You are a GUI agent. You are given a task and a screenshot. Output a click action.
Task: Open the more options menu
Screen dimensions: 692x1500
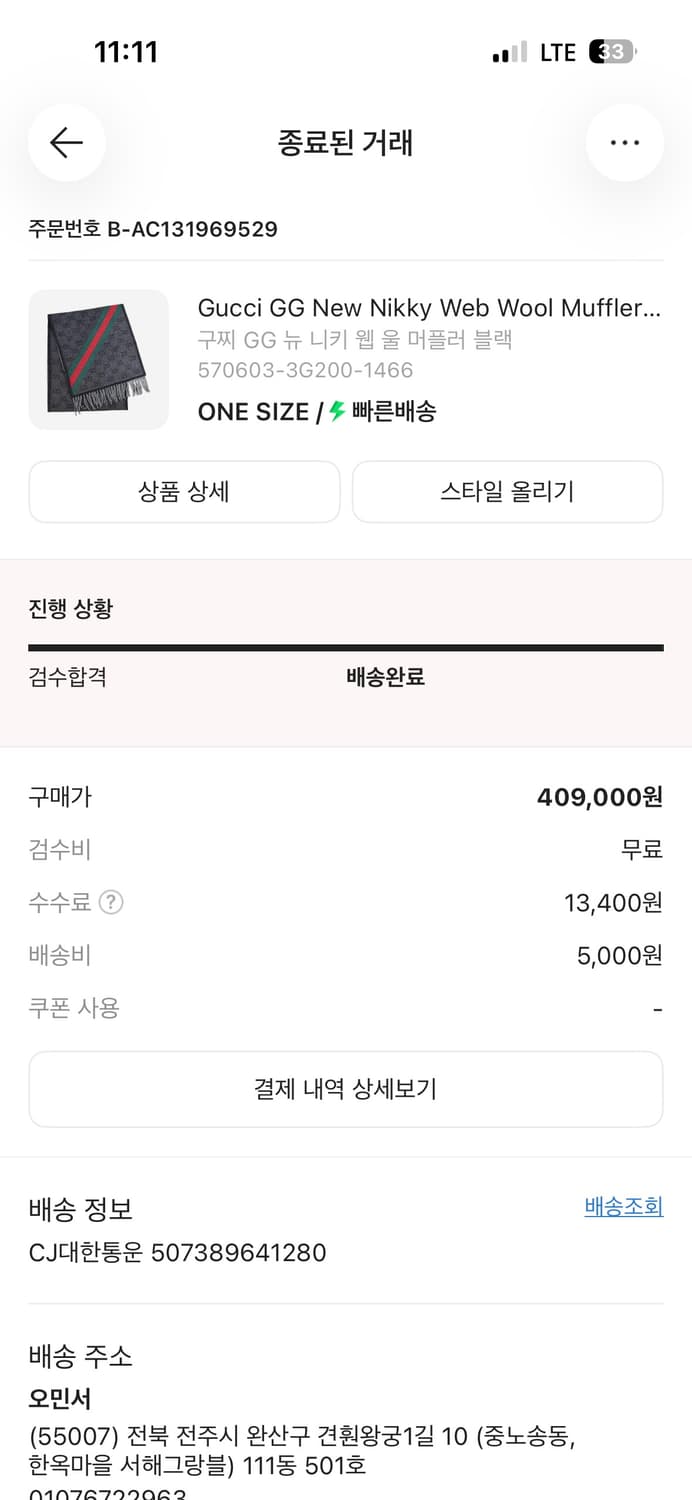[x=624, y=143]
